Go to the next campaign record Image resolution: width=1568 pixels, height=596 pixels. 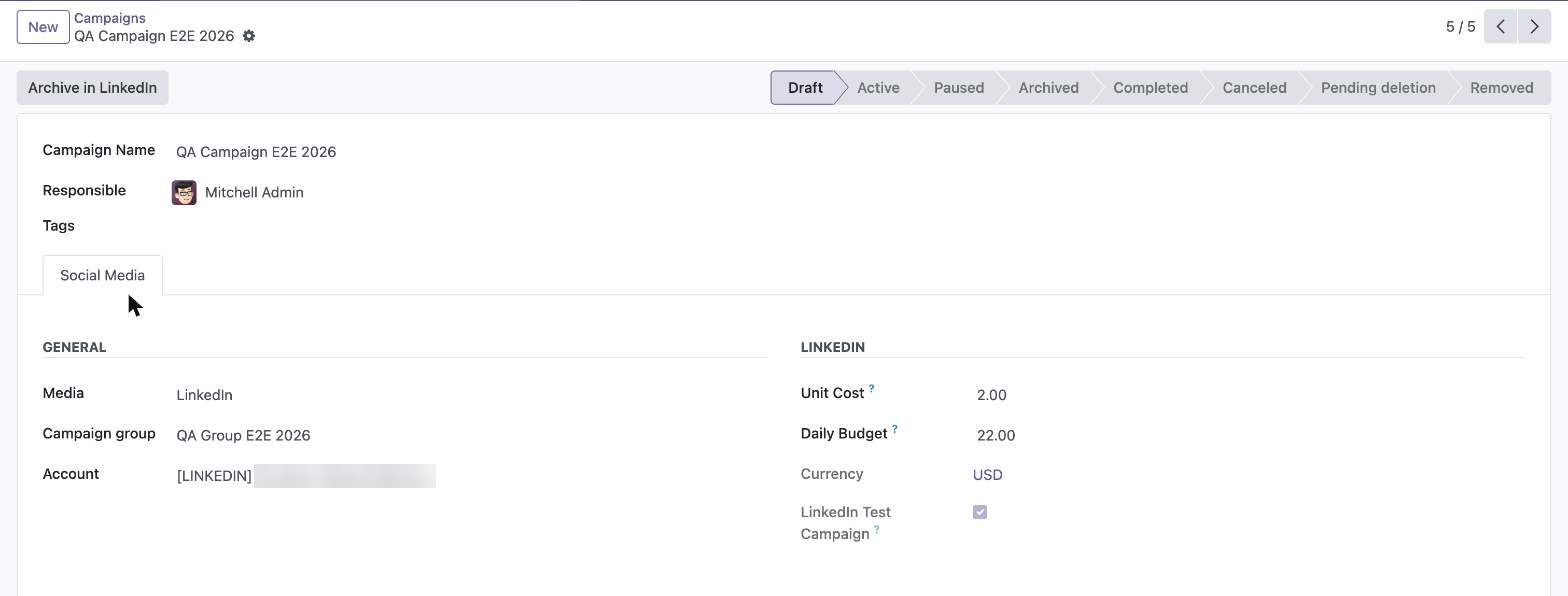point(1534,27)
